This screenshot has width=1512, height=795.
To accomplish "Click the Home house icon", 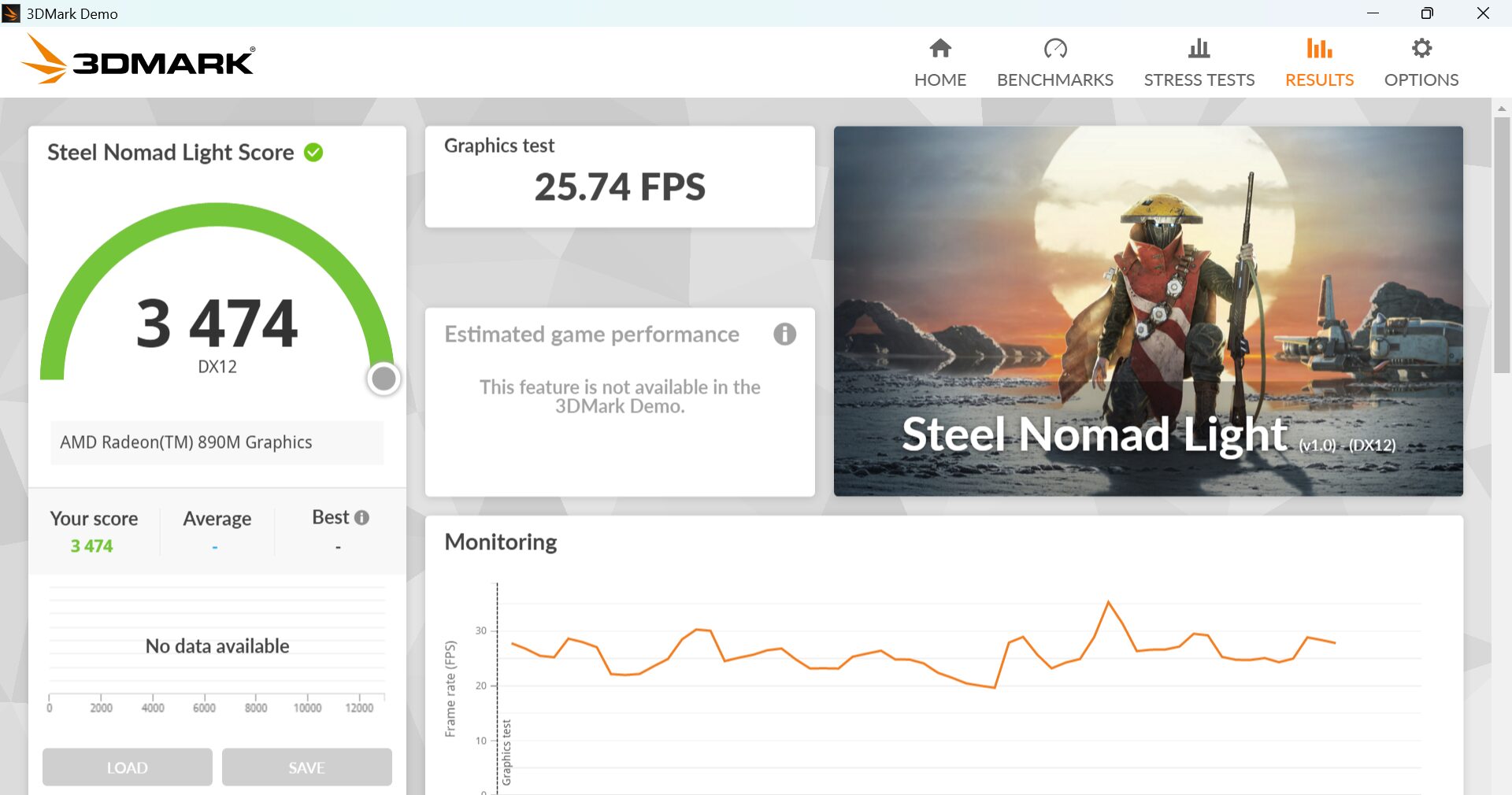I will pos(940,49).
